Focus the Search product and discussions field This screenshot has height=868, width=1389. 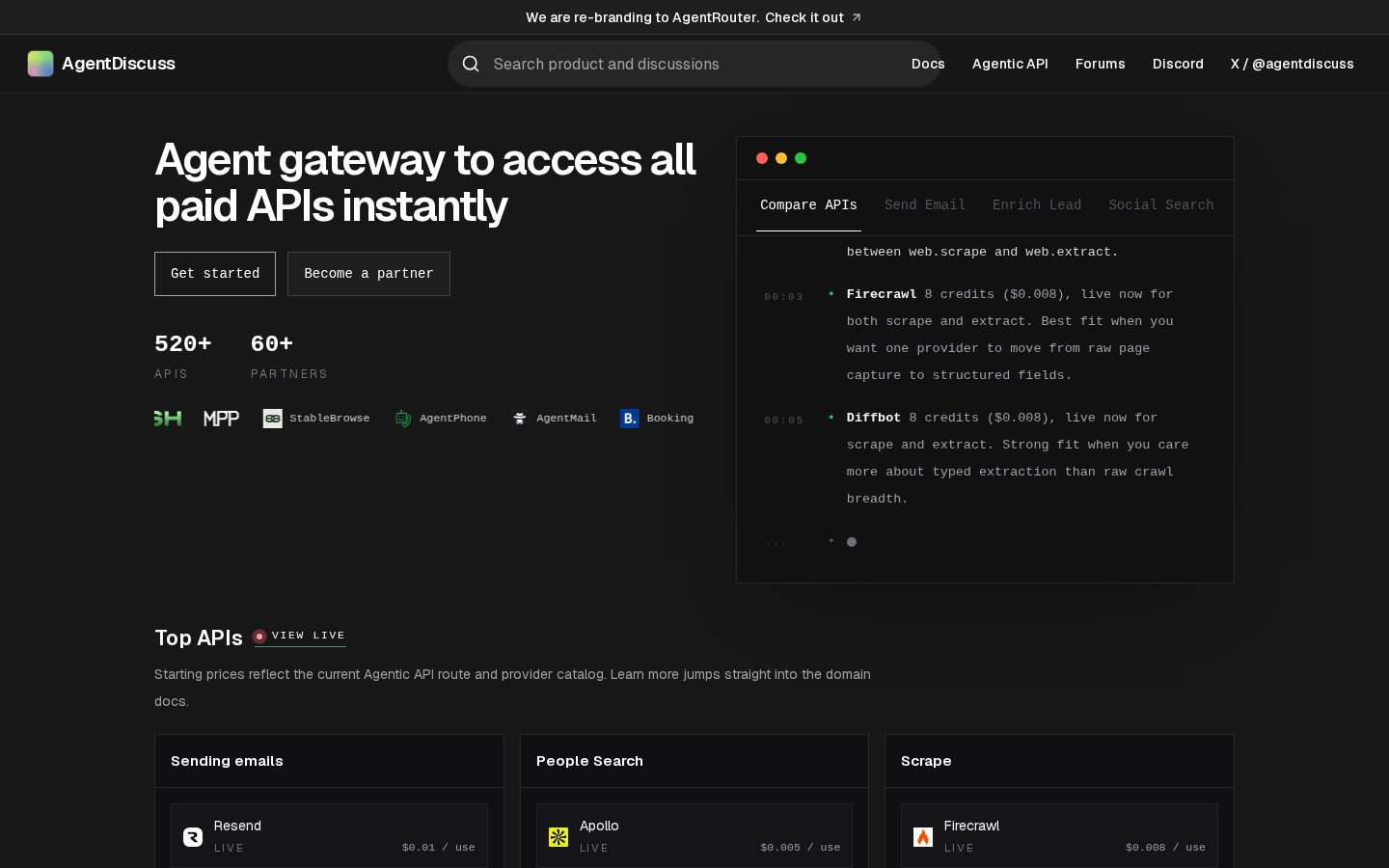(x=694, y=64)
